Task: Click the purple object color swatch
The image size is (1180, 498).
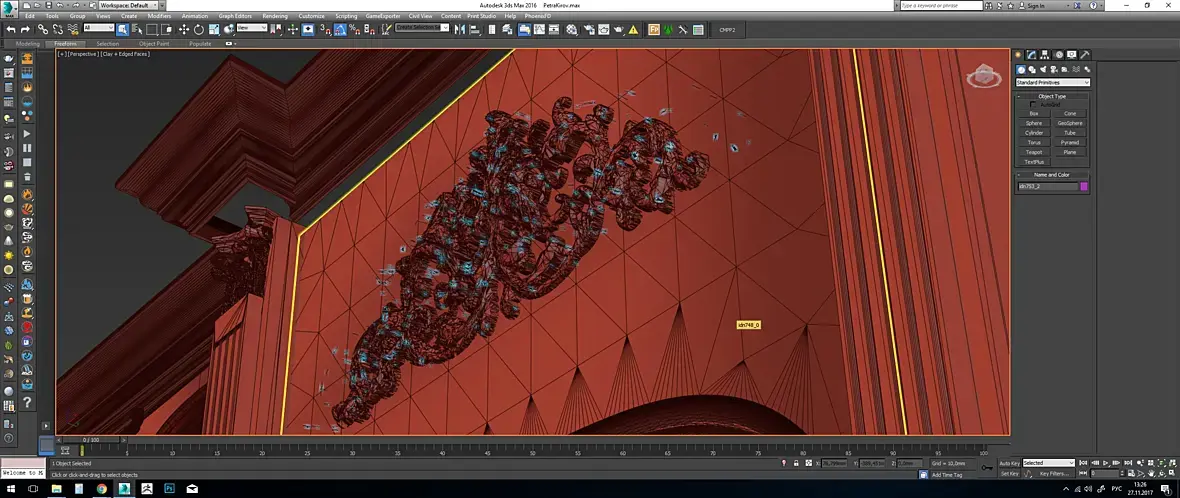Action: (x=1084, y=186)
